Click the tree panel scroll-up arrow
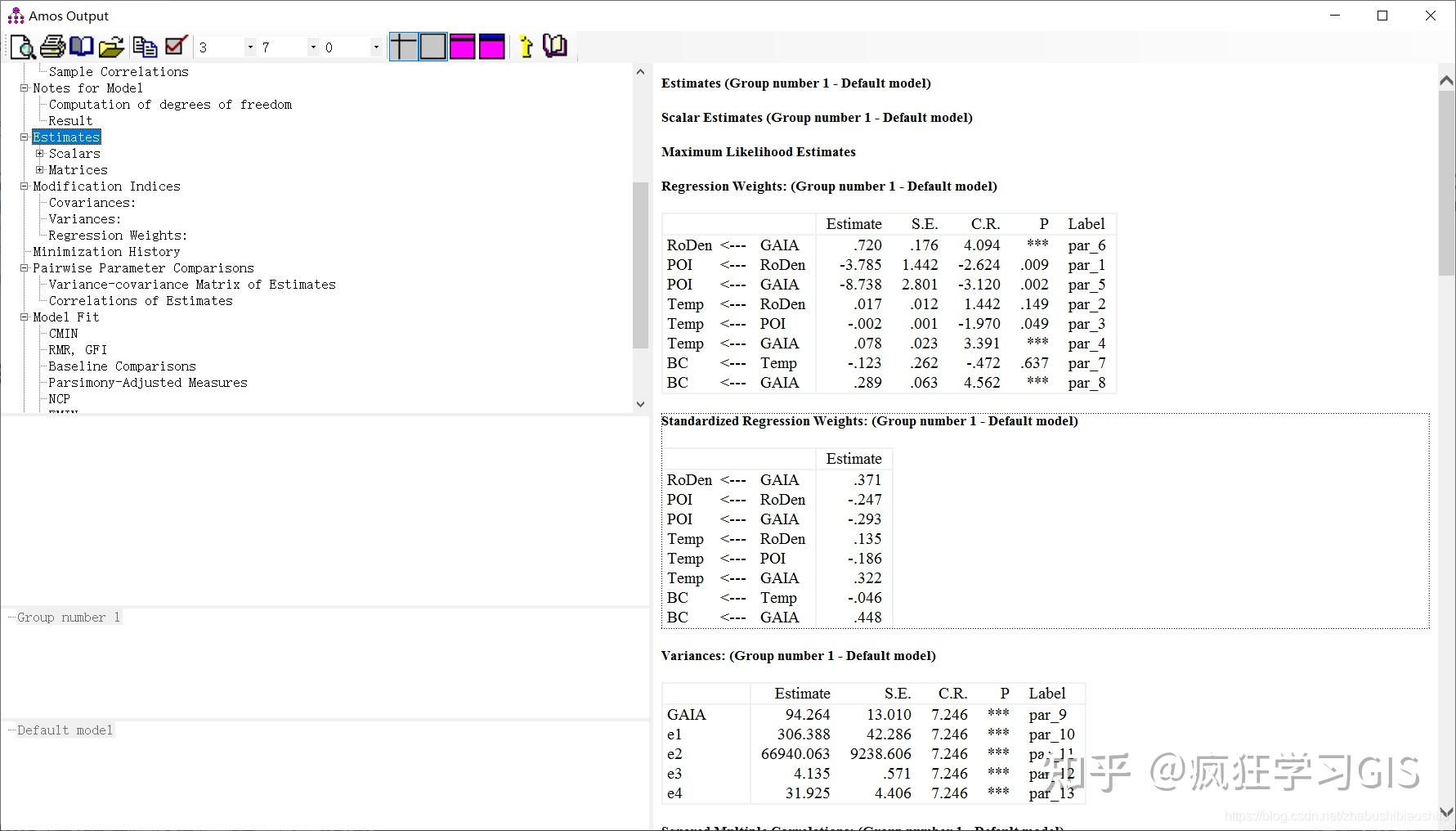1456x831 pixels. point(640,72)
